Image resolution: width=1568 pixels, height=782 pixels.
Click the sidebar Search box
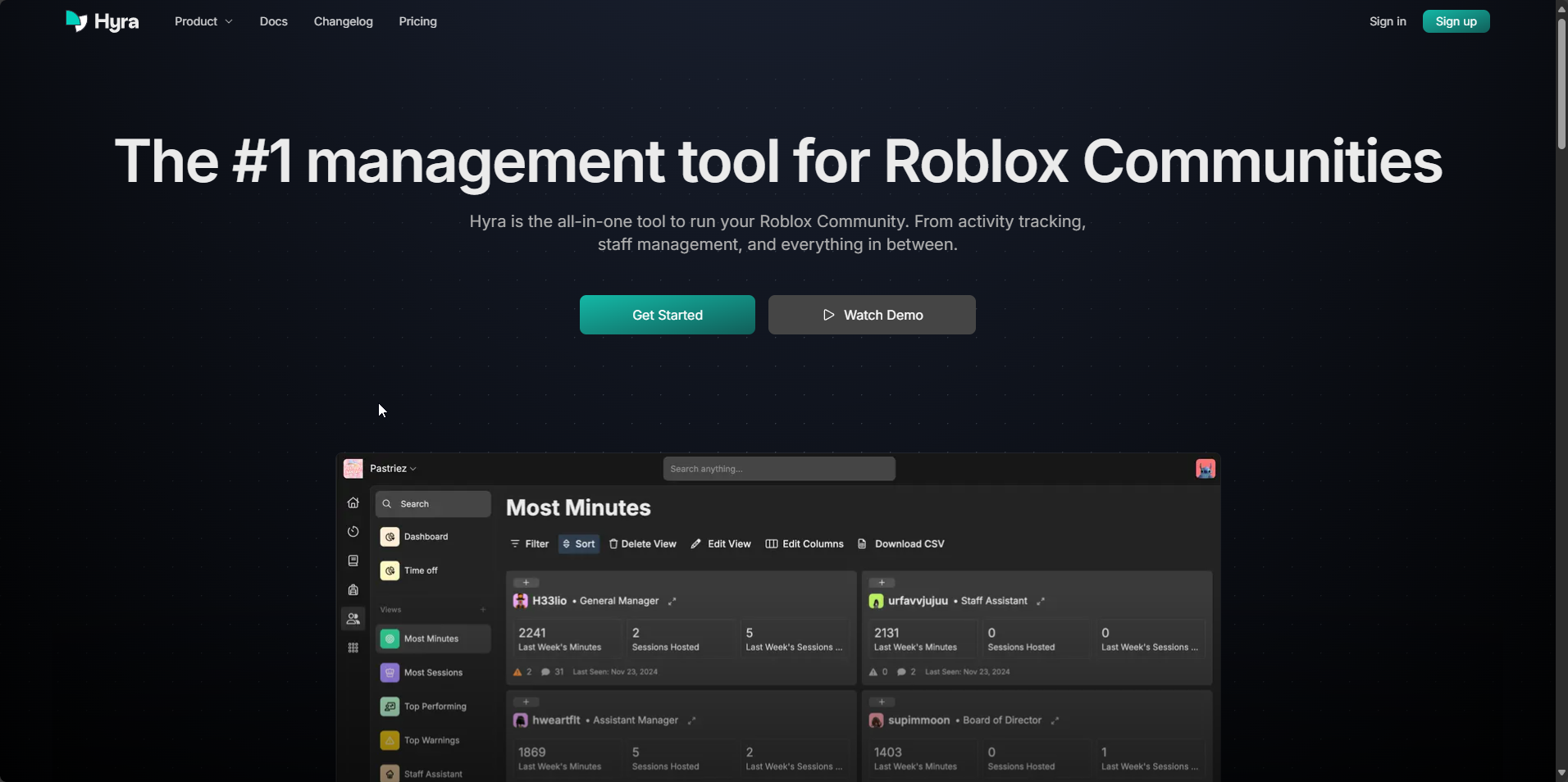(x=433, y=504)
